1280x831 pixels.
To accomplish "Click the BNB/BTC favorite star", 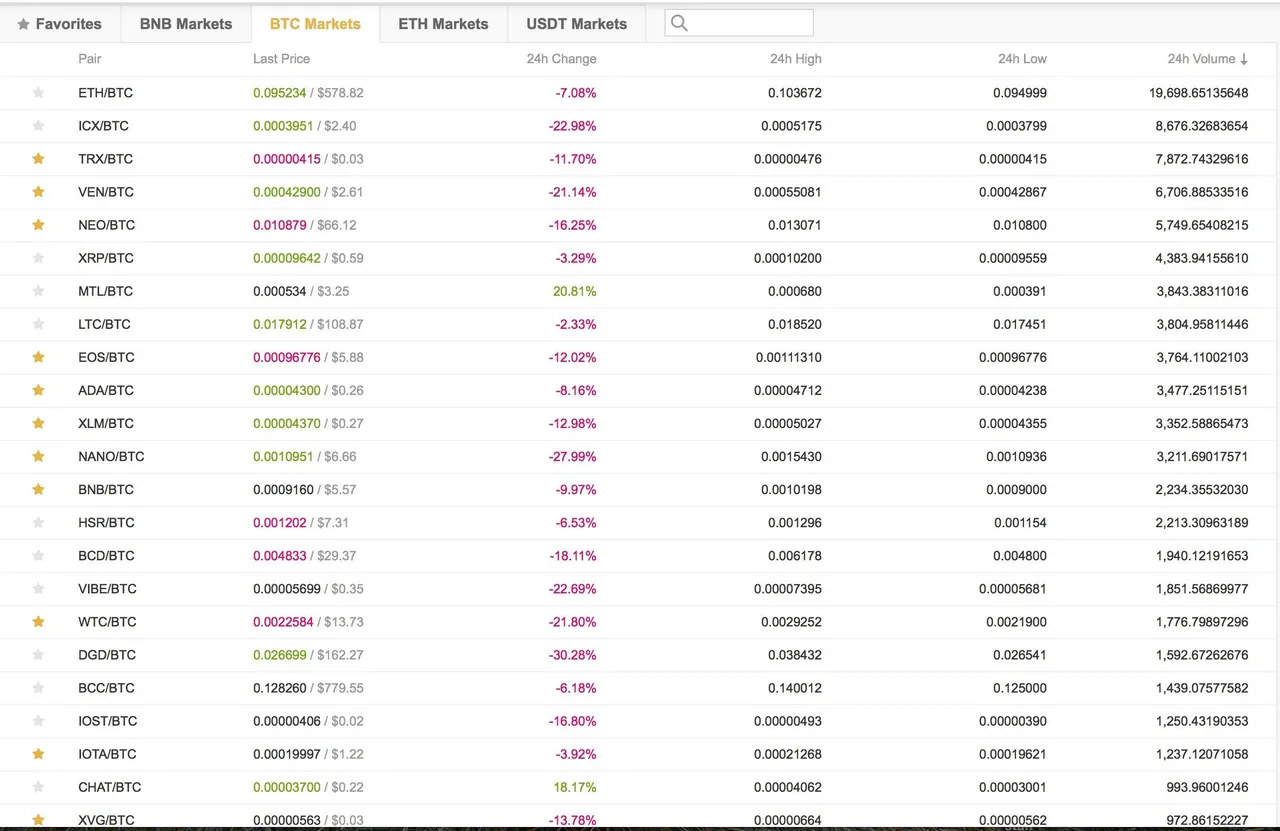I will pos(38,489).
